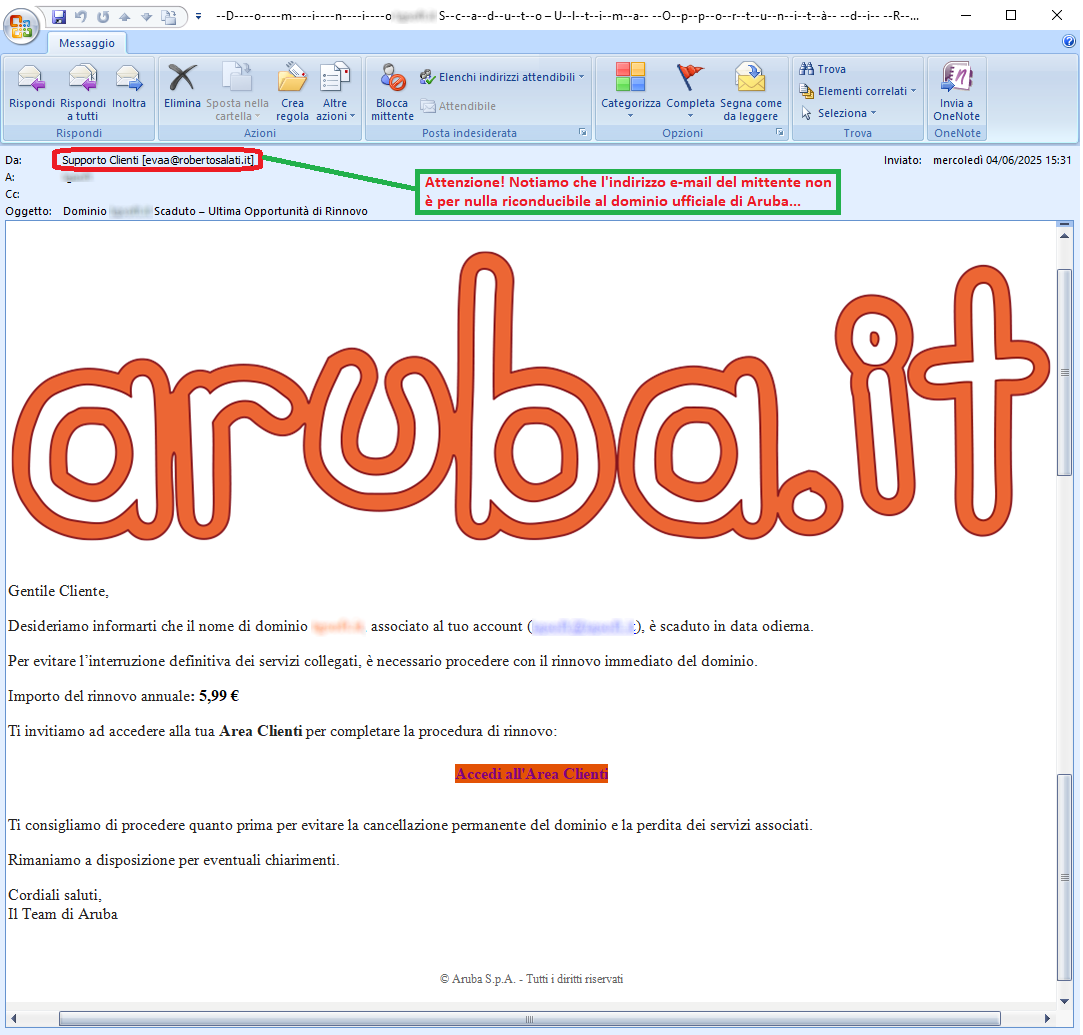This screenshot has width=1083, height=1035.
Task: Click the vertical scrollbar down arrow
Action: (1064, 1001)
